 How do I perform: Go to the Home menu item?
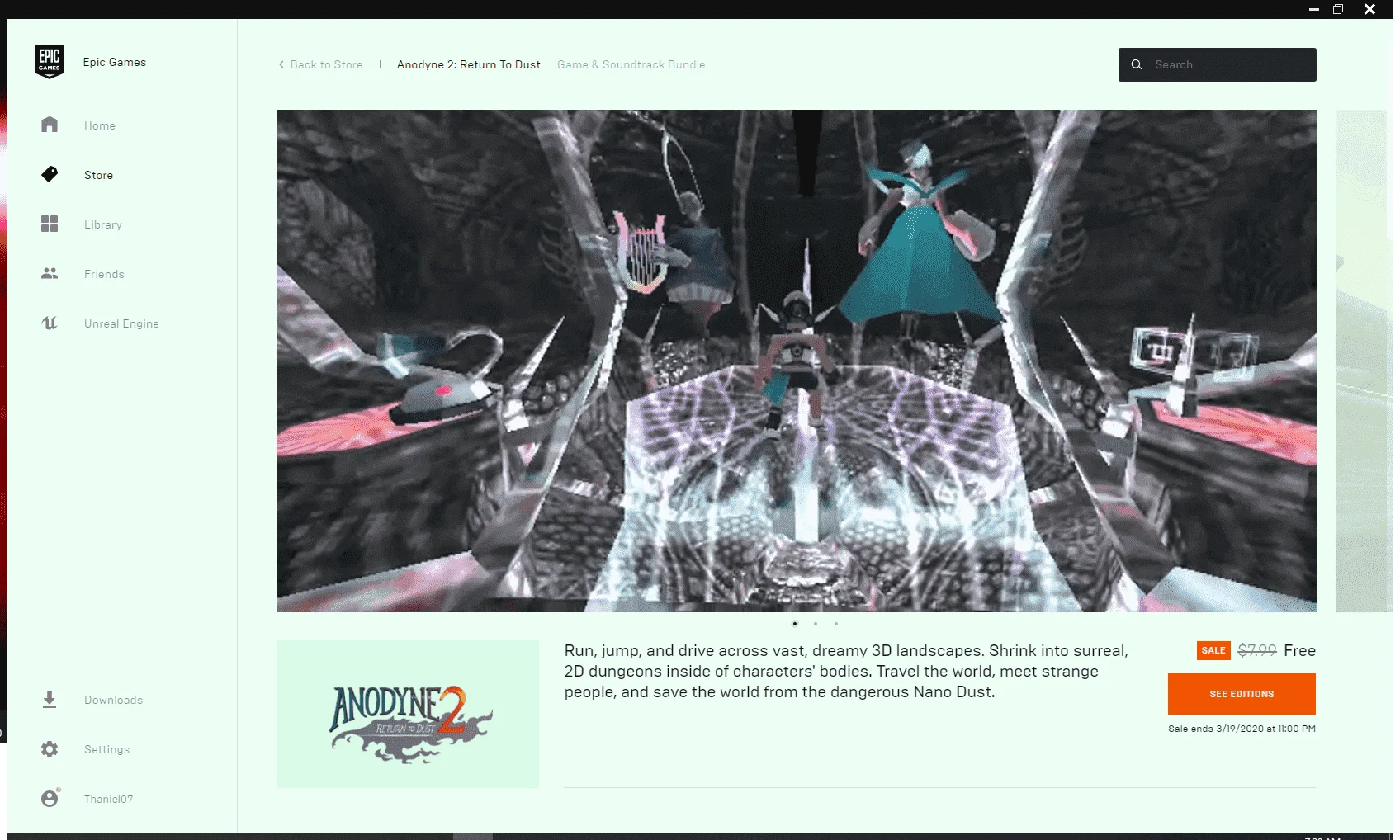(100, 125)
